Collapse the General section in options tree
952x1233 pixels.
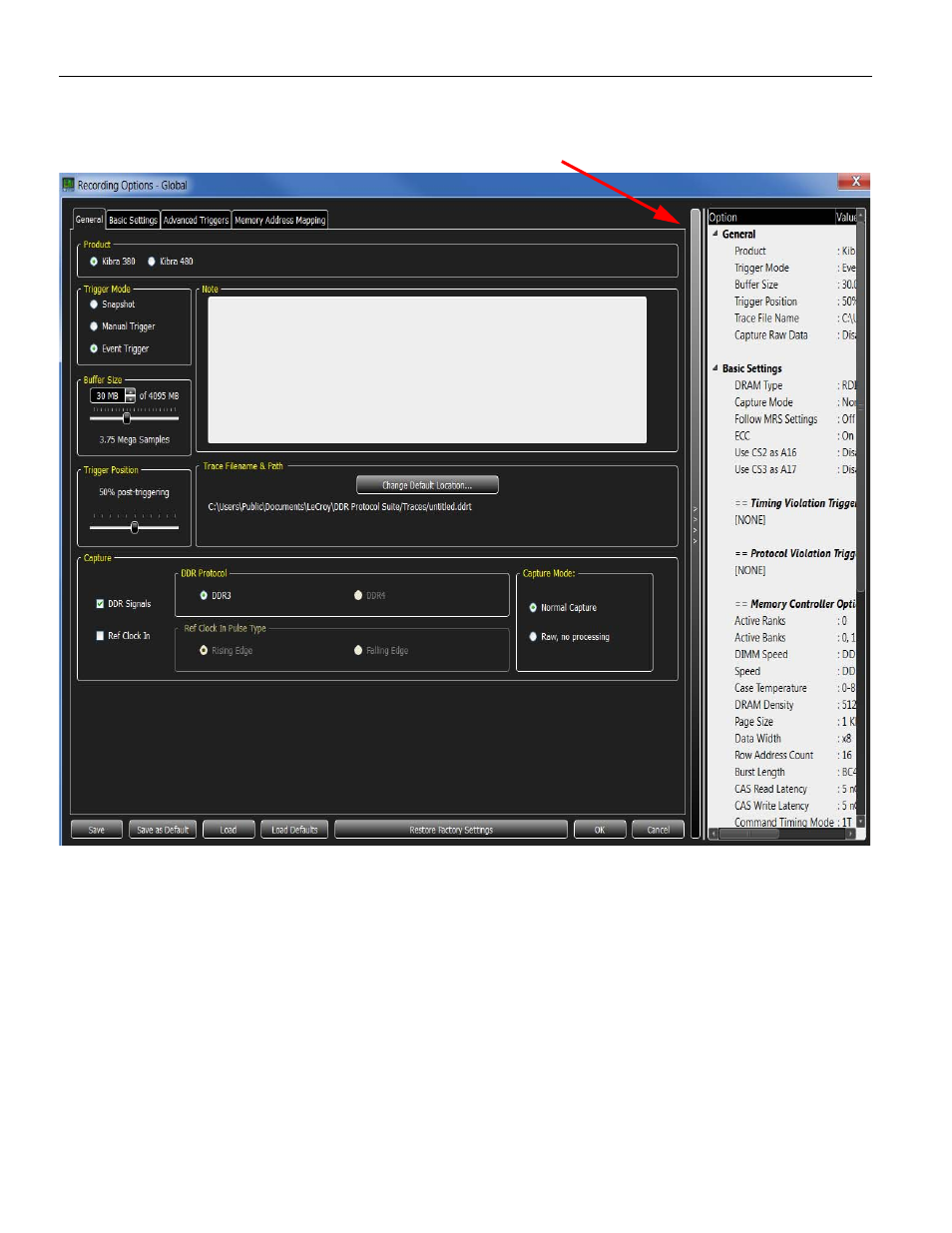point(715,234)
